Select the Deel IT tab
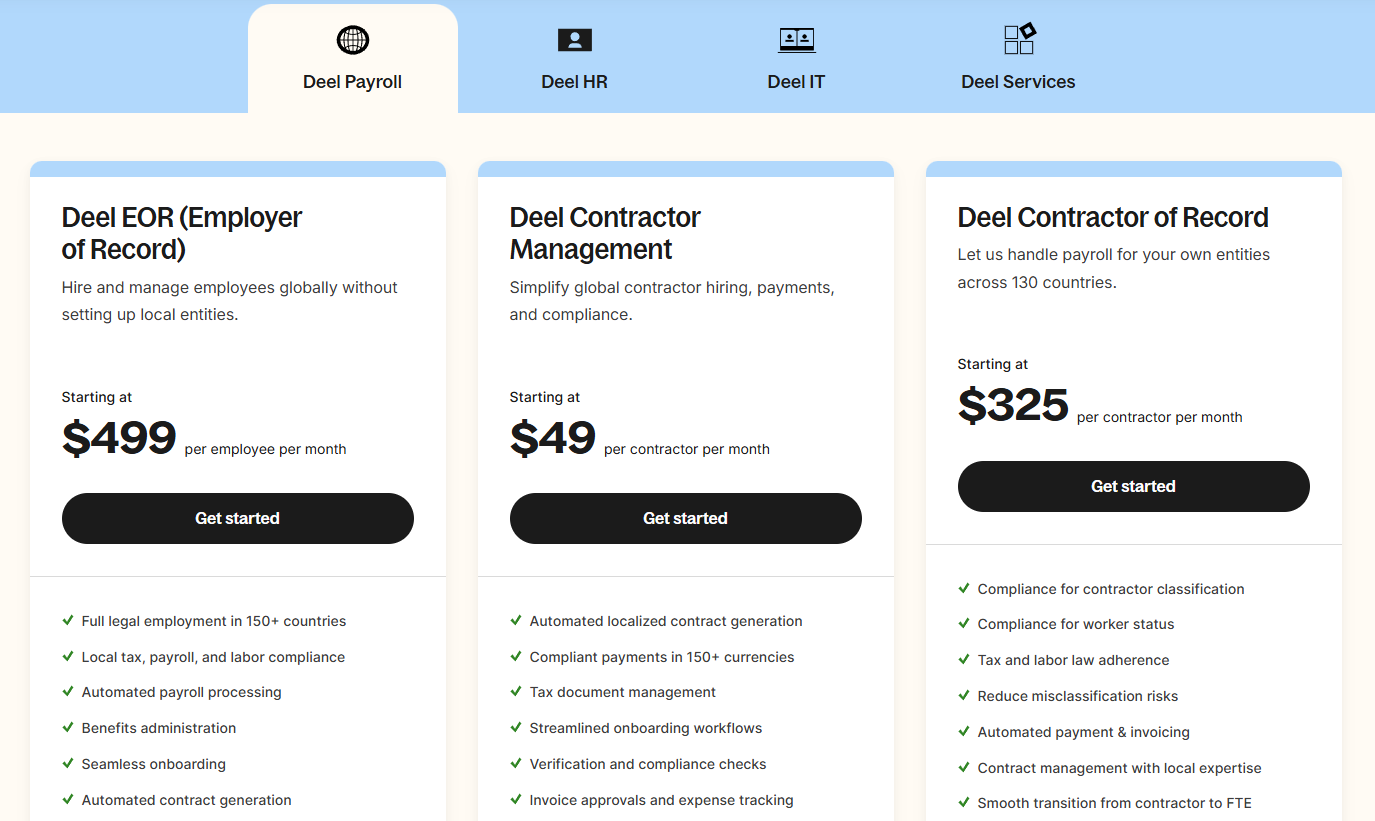Image resolution: width=1375 pixels, height=821 pixels. pyautogui.click(x=796, y=82)
